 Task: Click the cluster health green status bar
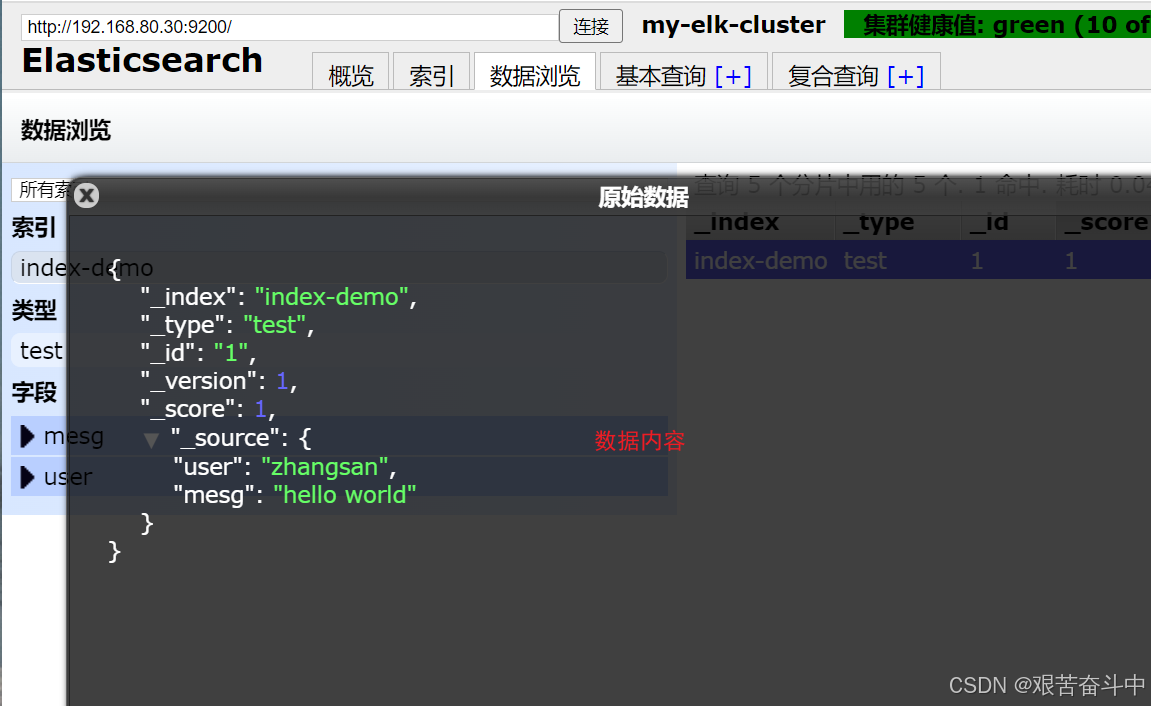point(998,24)
